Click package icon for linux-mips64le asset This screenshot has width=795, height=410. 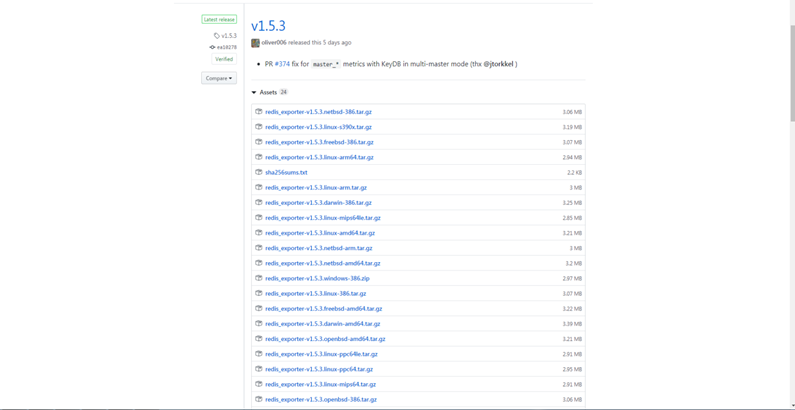[259, 218]
